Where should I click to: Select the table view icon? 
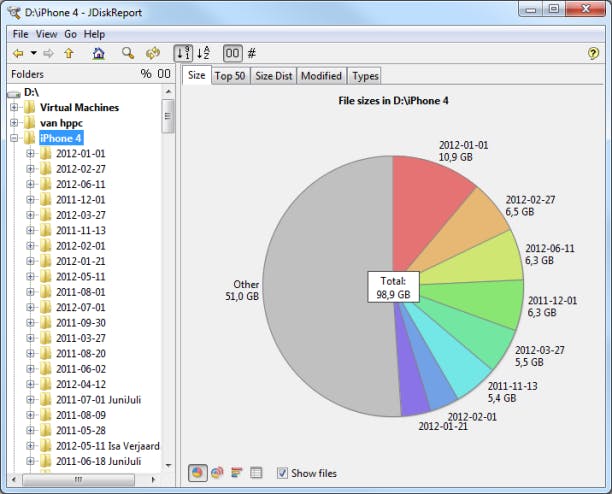click(x=256, y=473)
